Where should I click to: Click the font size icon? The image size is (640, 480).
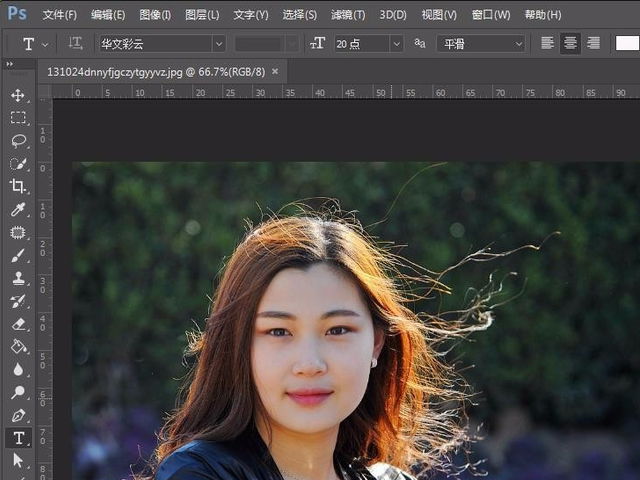click(x=317, y=43)
